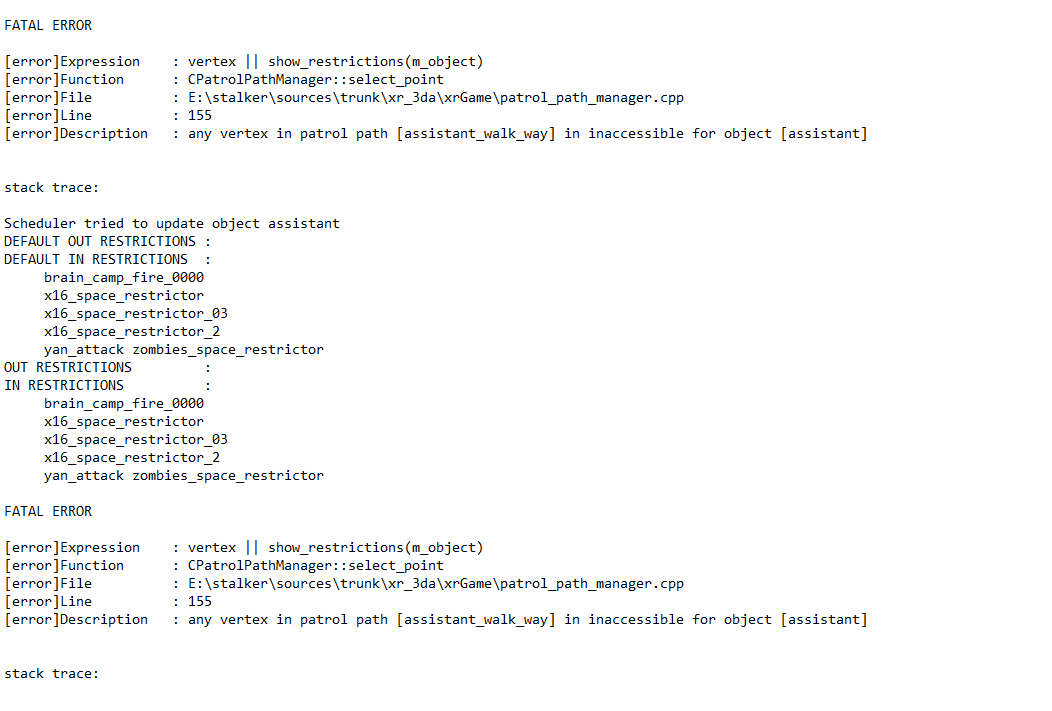Click the DEFAULT OUT RESTRICTIONS line

point(107,241)
